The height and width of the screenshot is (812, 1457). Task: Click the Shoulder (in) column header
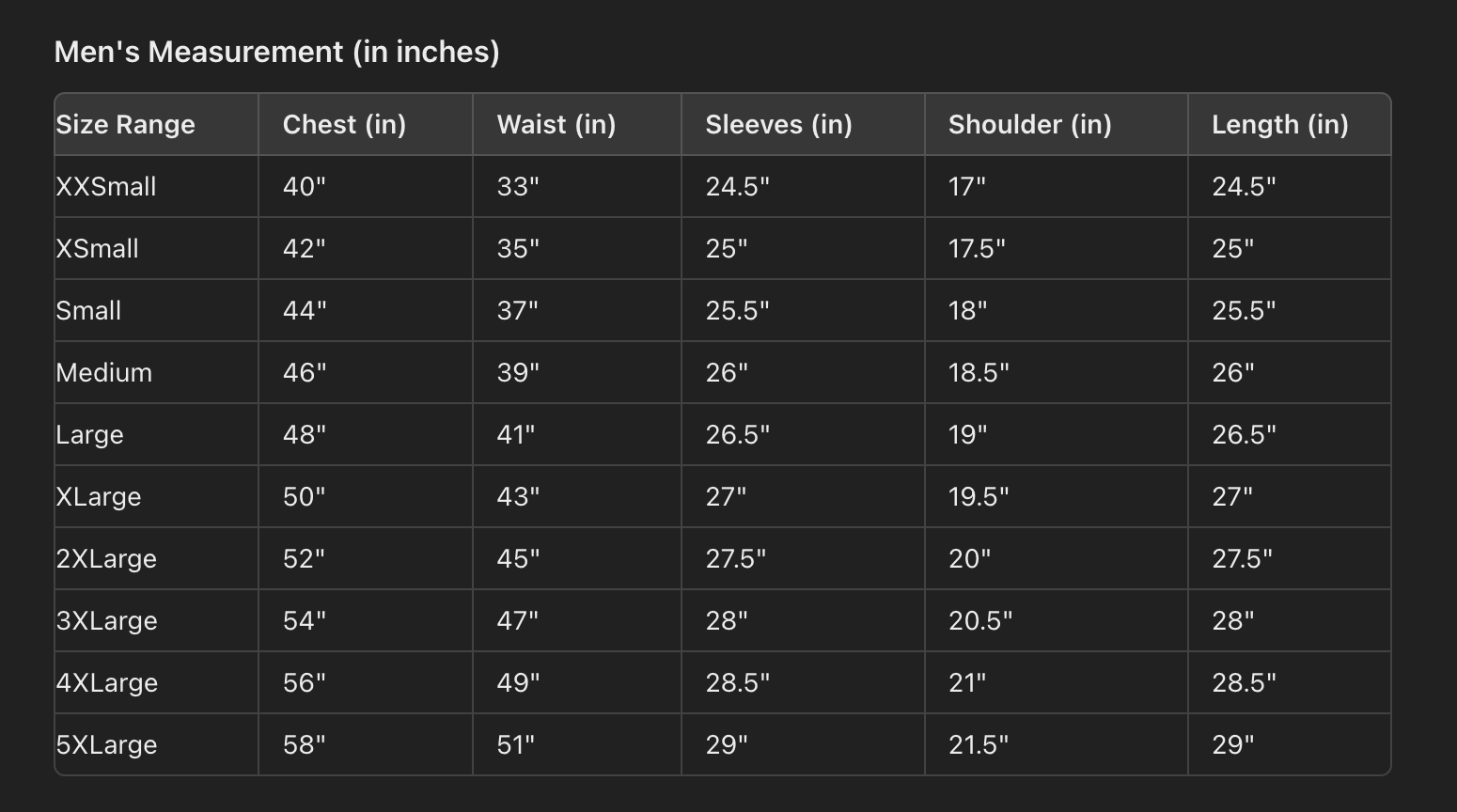click(1029, 124)
